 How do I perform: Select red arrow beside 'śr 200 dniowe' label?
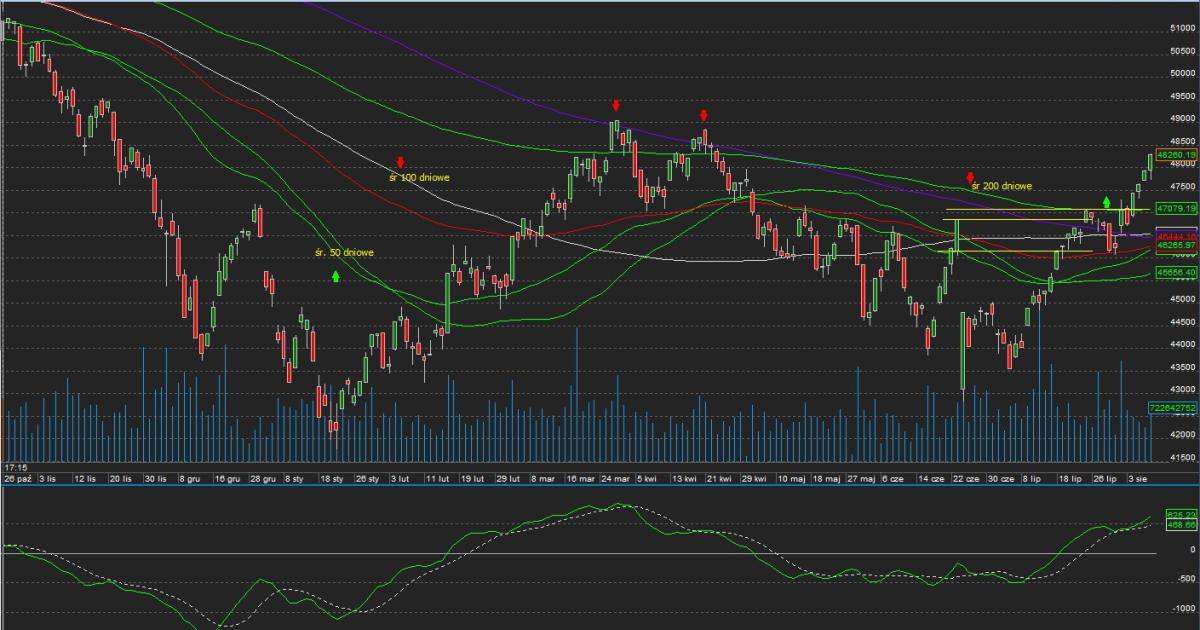pyautogui.click(x=969, y=177)
